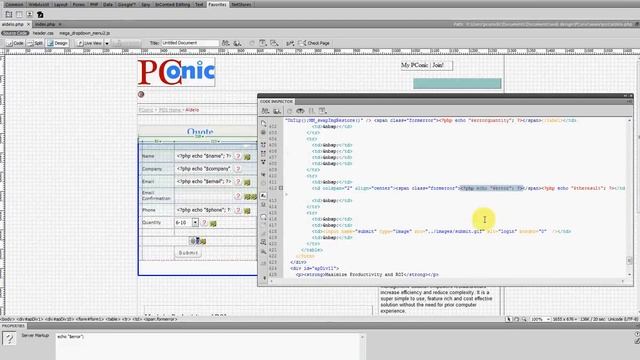Switch to the index.php document tab
The width and height of the screenshot is (640, 360).
(x=45, y=24)
